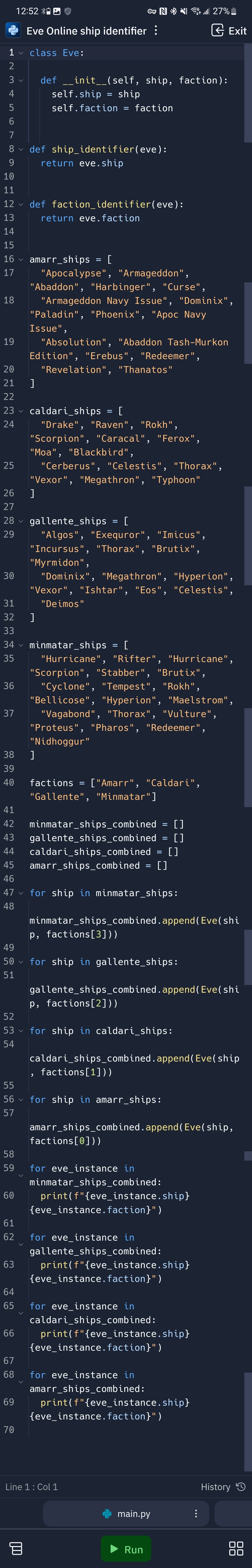The image size is (252, 1568).
Task: Collapse the def faction_identifier function
Action: [x=21, y=205]
